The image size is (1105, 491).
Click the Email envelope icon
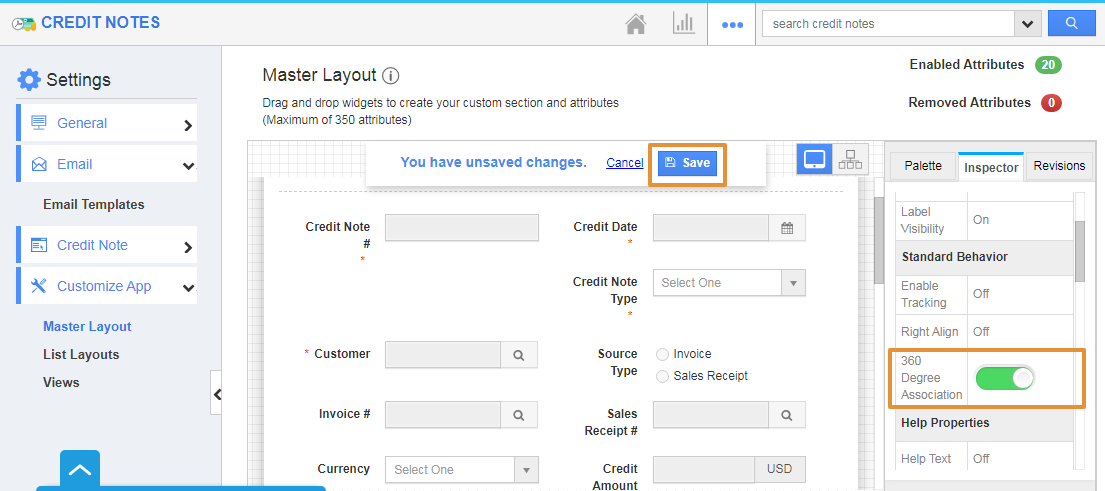[x=39, y=164]
